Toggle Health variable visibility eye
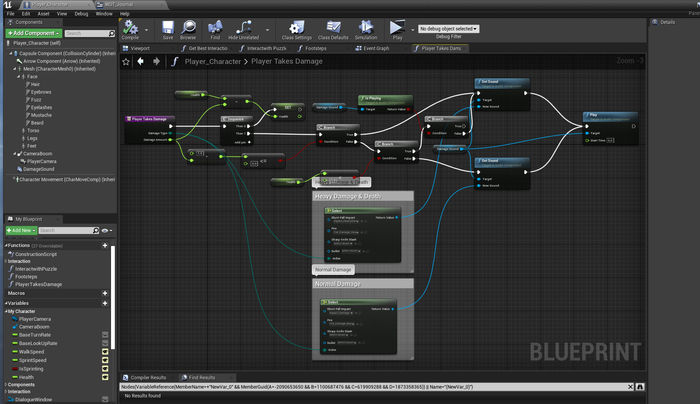 [105, 377]
